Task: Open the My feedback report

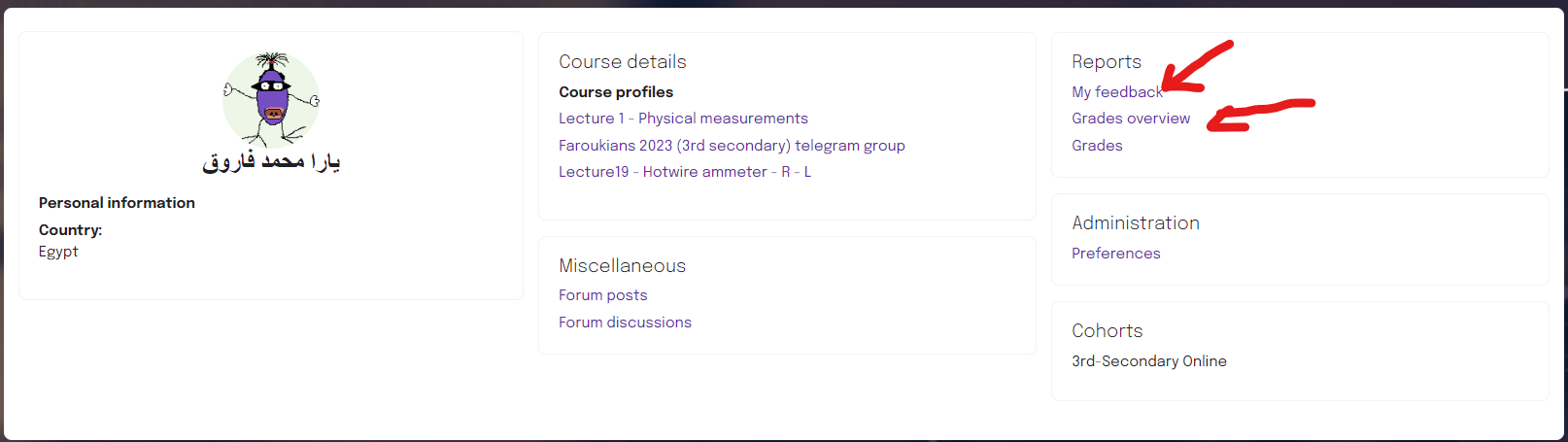Action: (x=1117, y=92)
